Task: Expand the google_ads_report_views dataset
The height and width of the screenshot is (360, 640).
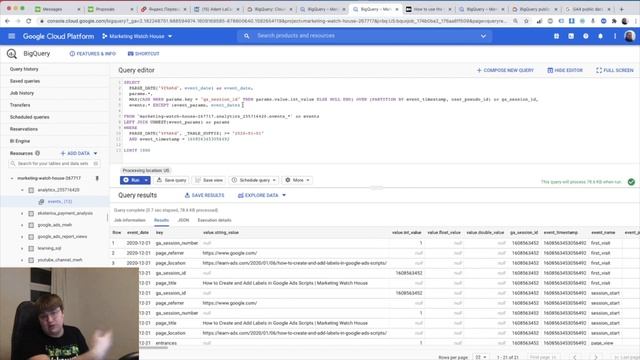Action: (22, 237)
